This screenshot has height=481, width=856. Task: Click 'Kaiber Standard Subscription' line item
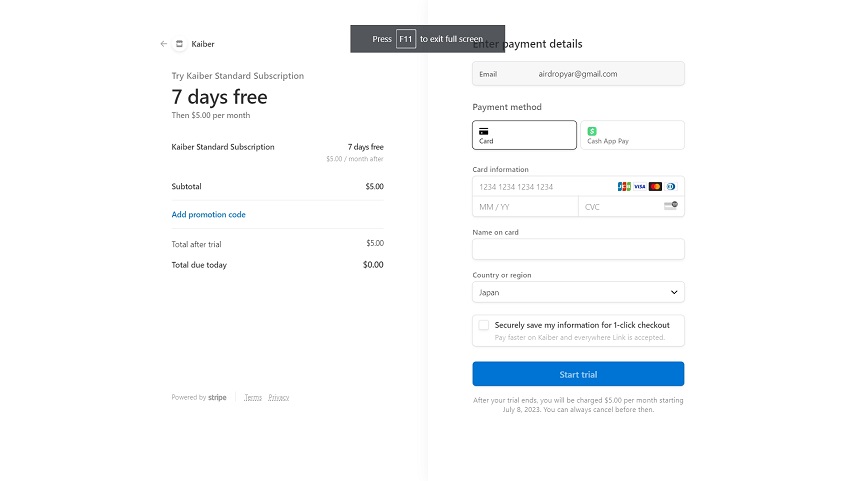click(223, 147)
